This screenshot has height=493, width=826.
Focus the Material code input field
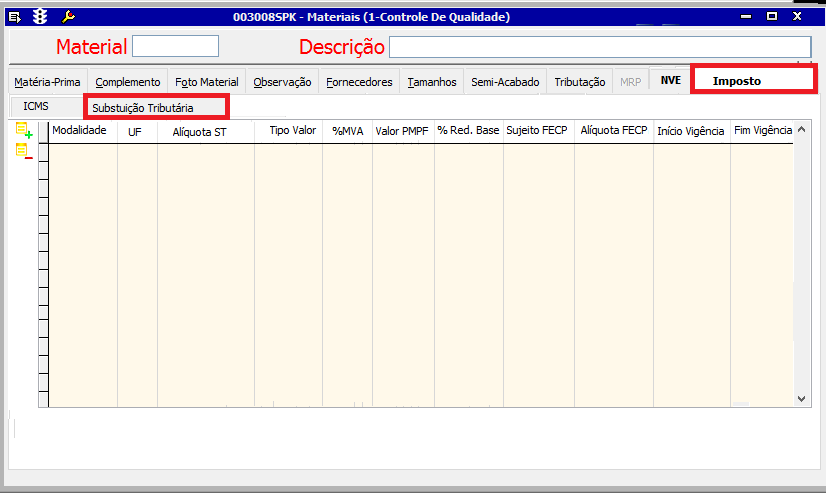175,46
